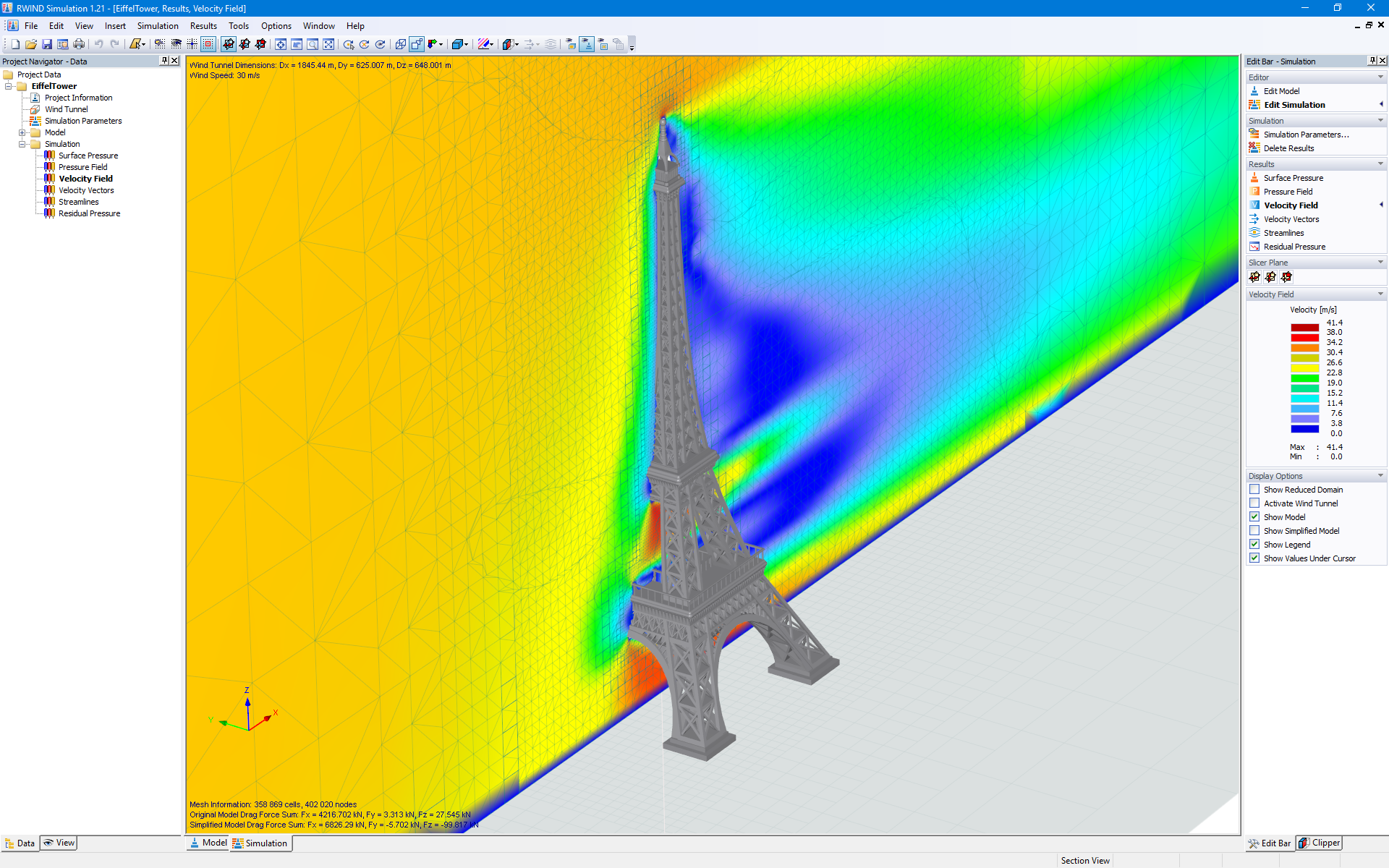This screenshot has height=868, width=1389.
Task: Expand the Model folder in navigator
Action: [x=22, y=132]
